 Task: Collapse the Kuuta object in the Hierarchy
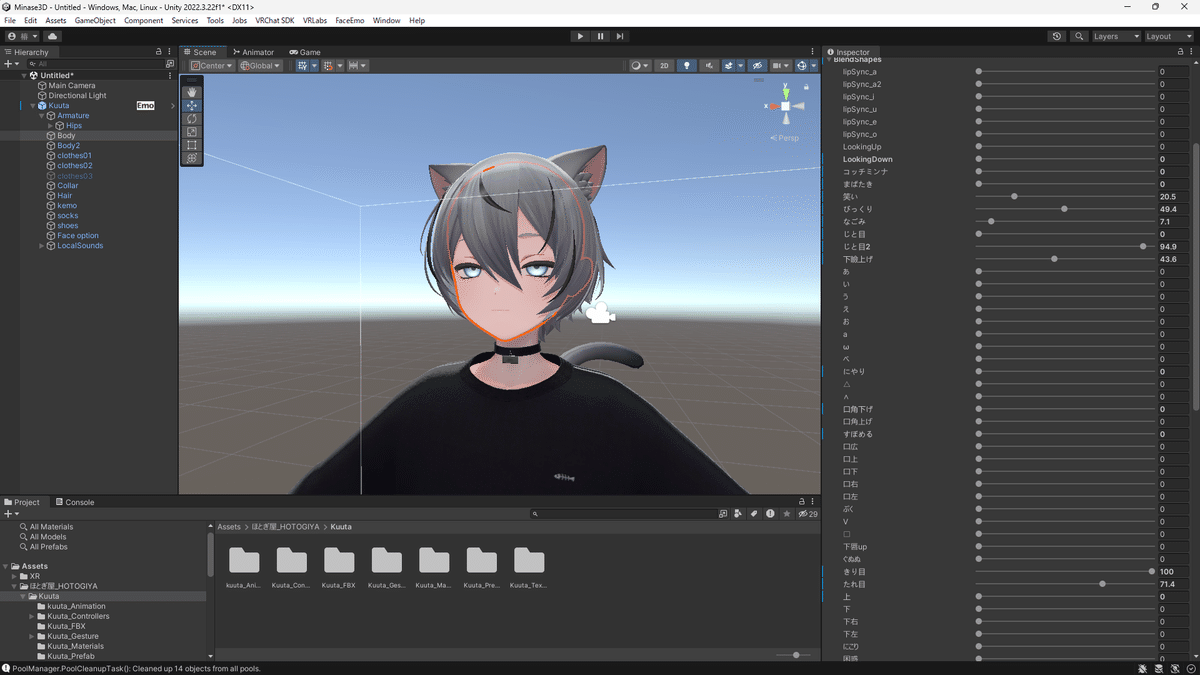point(32,106)
